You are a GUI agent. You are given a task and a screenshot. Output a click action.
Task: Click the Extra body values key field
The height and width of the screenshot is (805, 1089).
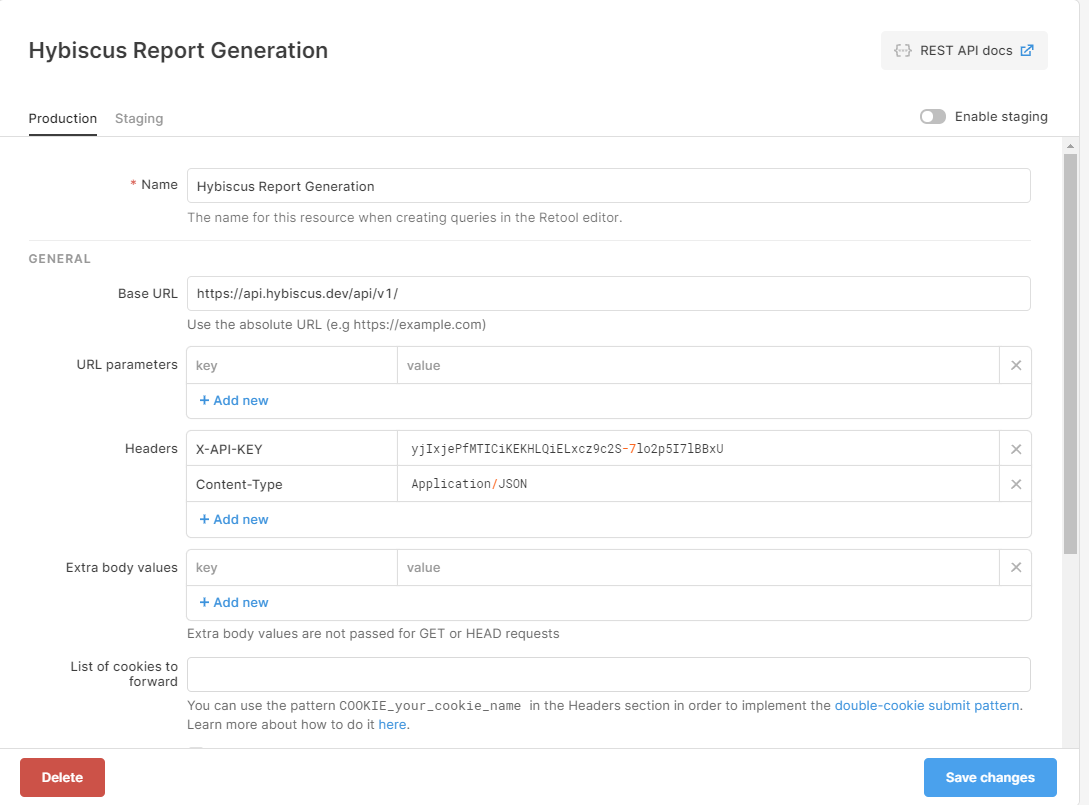[x=292, y=567]
